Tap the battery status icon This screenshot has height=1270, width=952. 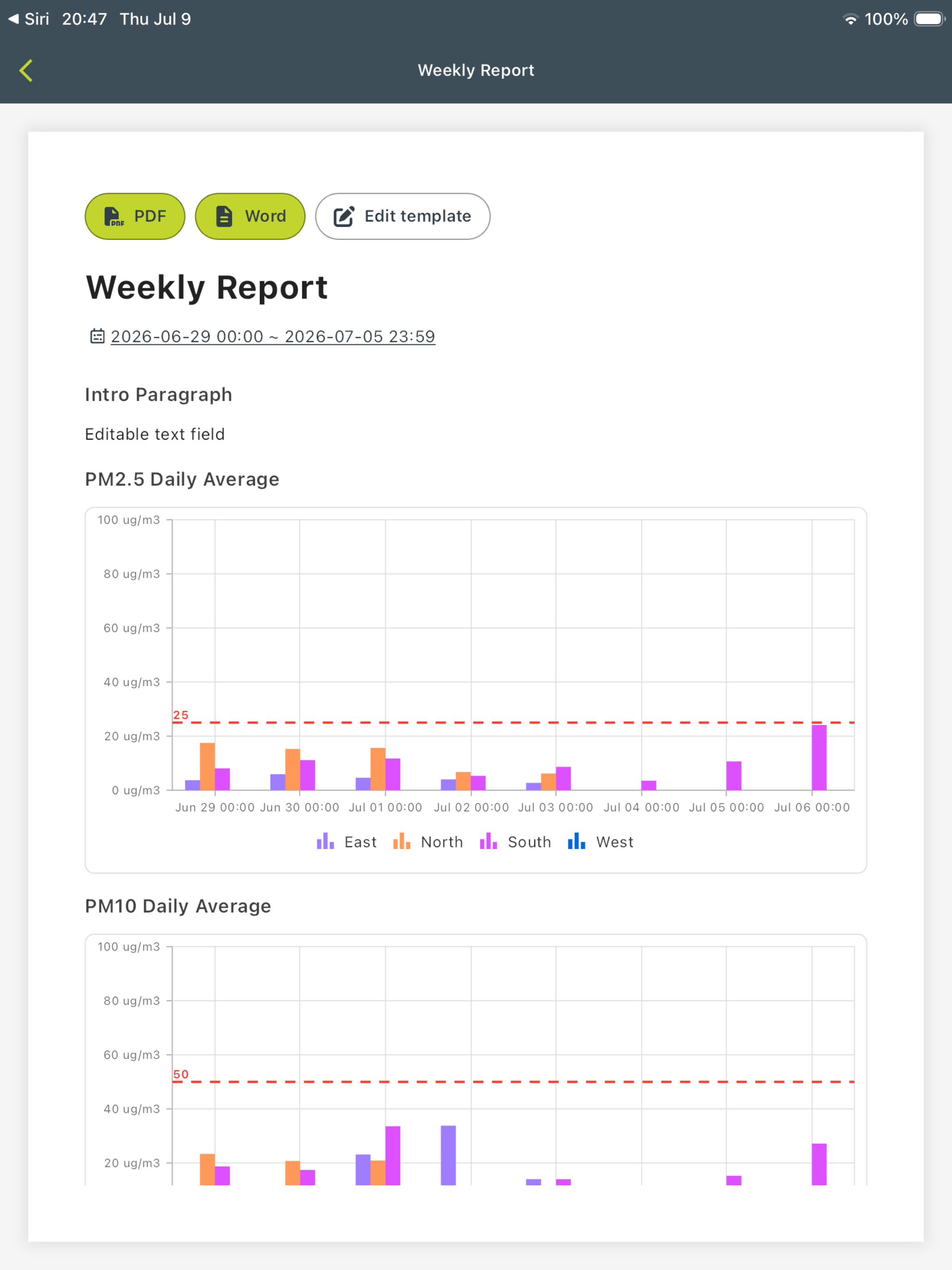(929, 19)
